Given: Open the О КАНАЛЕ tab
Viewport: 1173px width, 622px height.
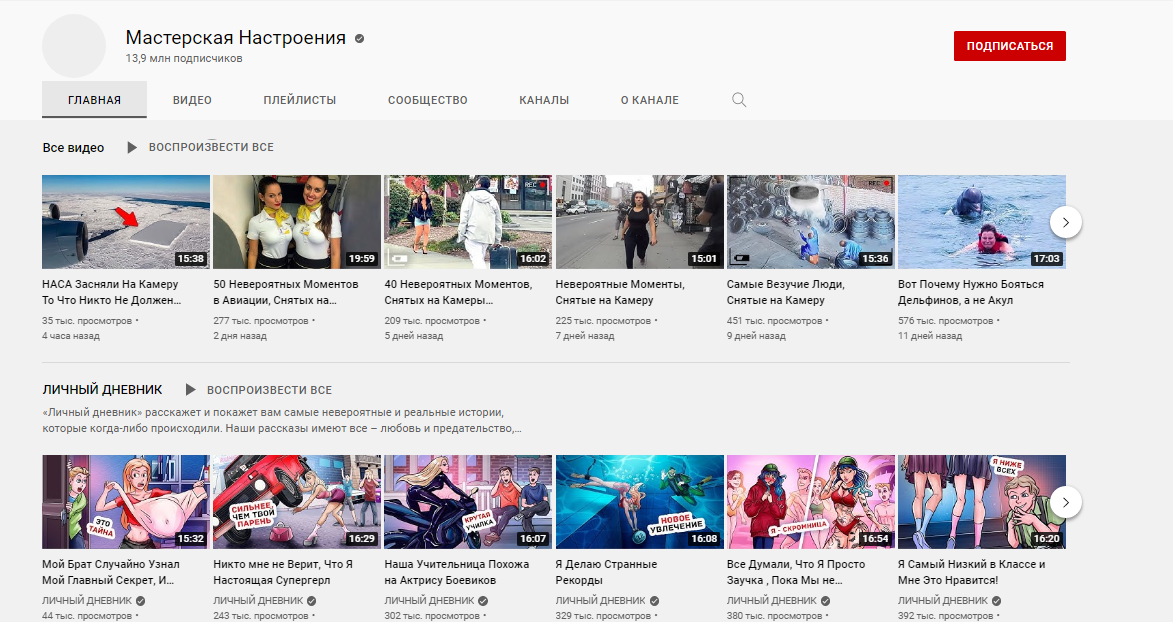Looking at the screenshot, I should (649, 100).
